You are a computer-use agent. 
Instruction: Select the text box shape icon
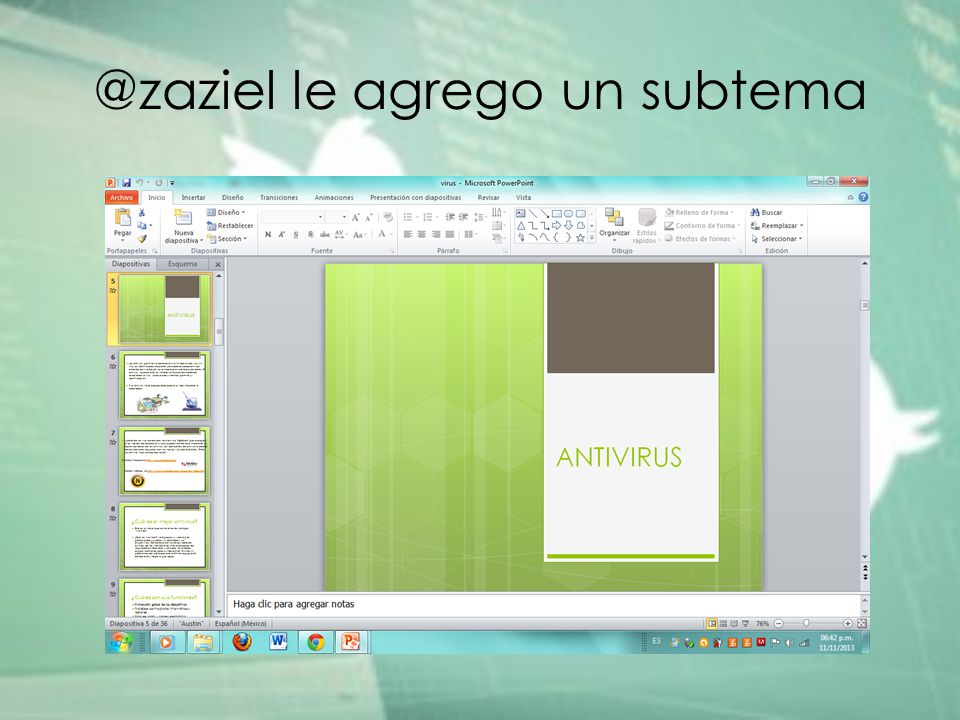521,214
